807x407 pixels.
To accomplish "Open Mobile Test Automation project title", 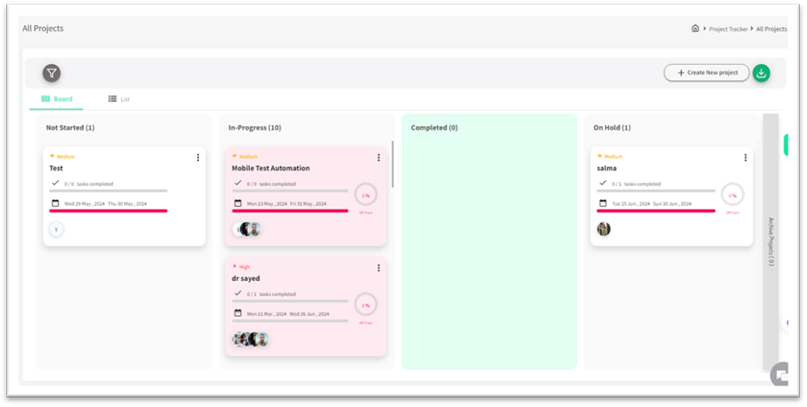I will pyautogui.click(x=271, y=168).
